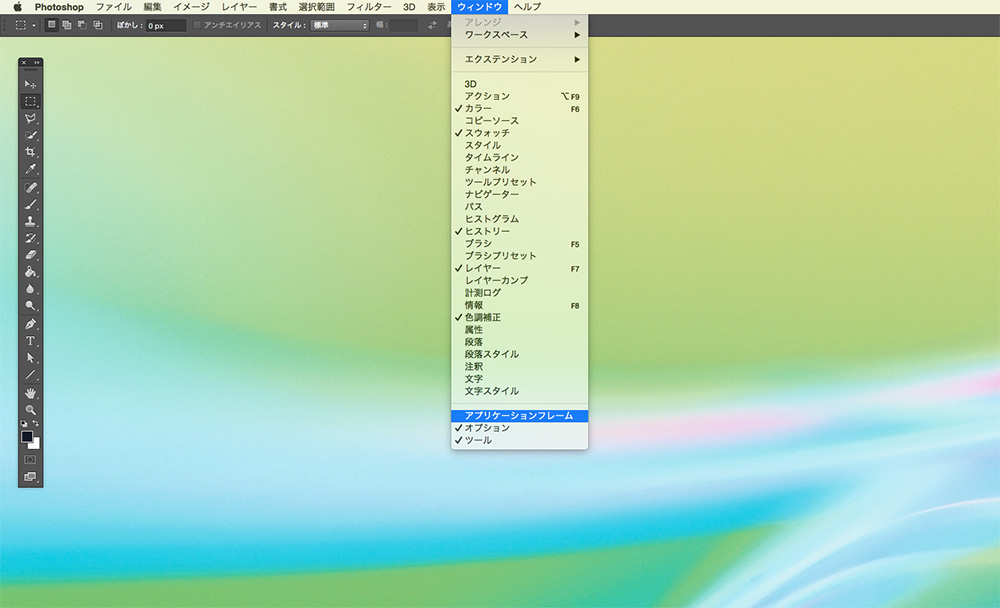Viewport: 1000px width, 608px height.
Task: Open the アクション panel
Action: 519,96
